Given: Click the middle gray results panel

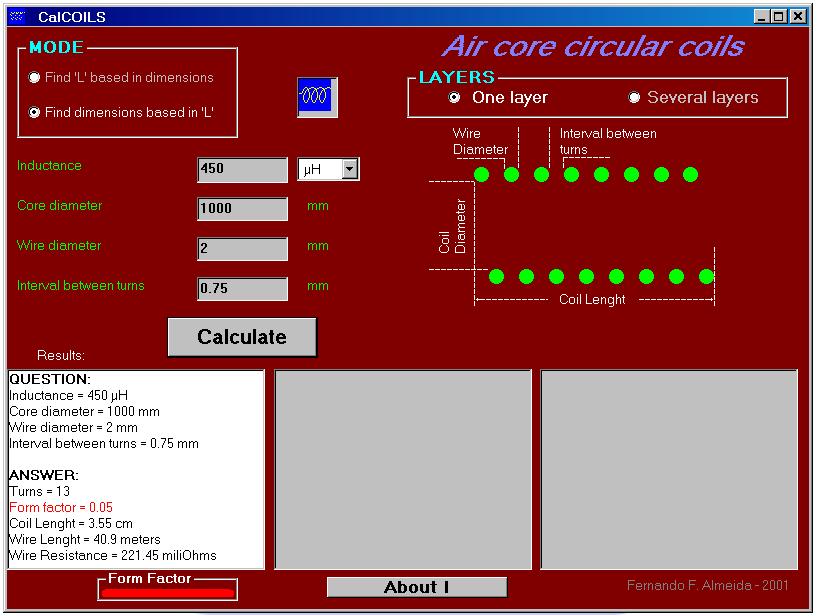Looking at the screenshot, I should click(x=403, y=470).
